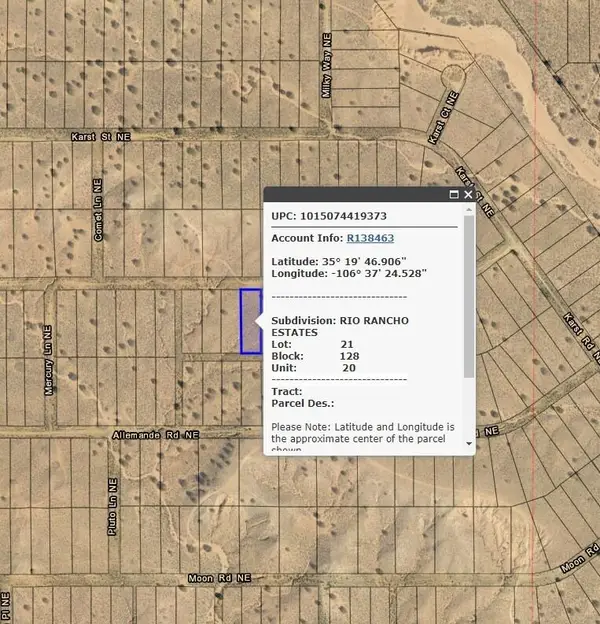Close the parcel info popup

tap(468, 194)
